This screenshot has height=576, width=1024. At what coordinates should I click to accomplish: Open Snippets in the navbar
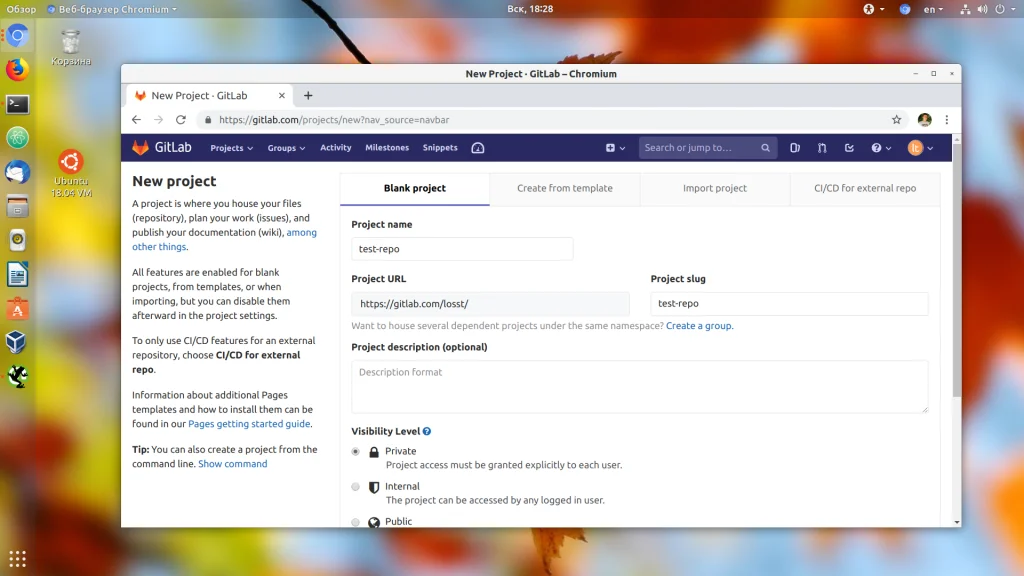[440, 148]
